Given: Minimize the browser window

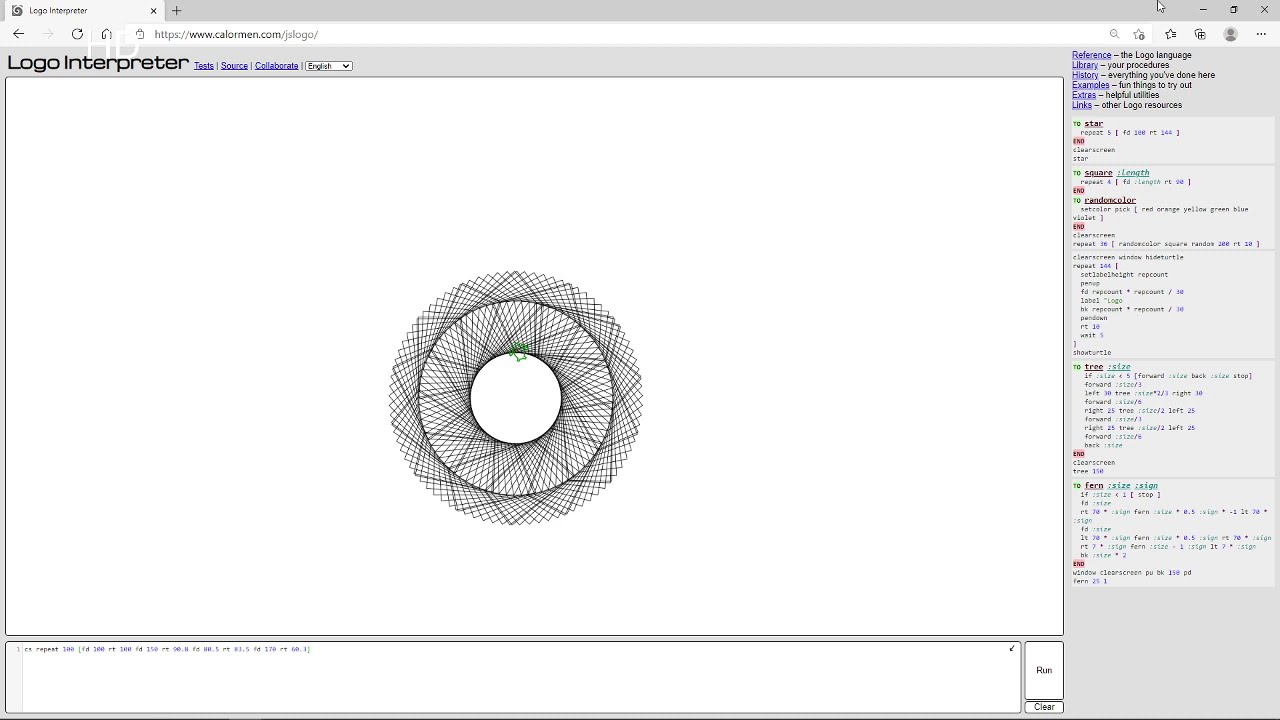Looking at the screenshot, I should (1203, 10).
